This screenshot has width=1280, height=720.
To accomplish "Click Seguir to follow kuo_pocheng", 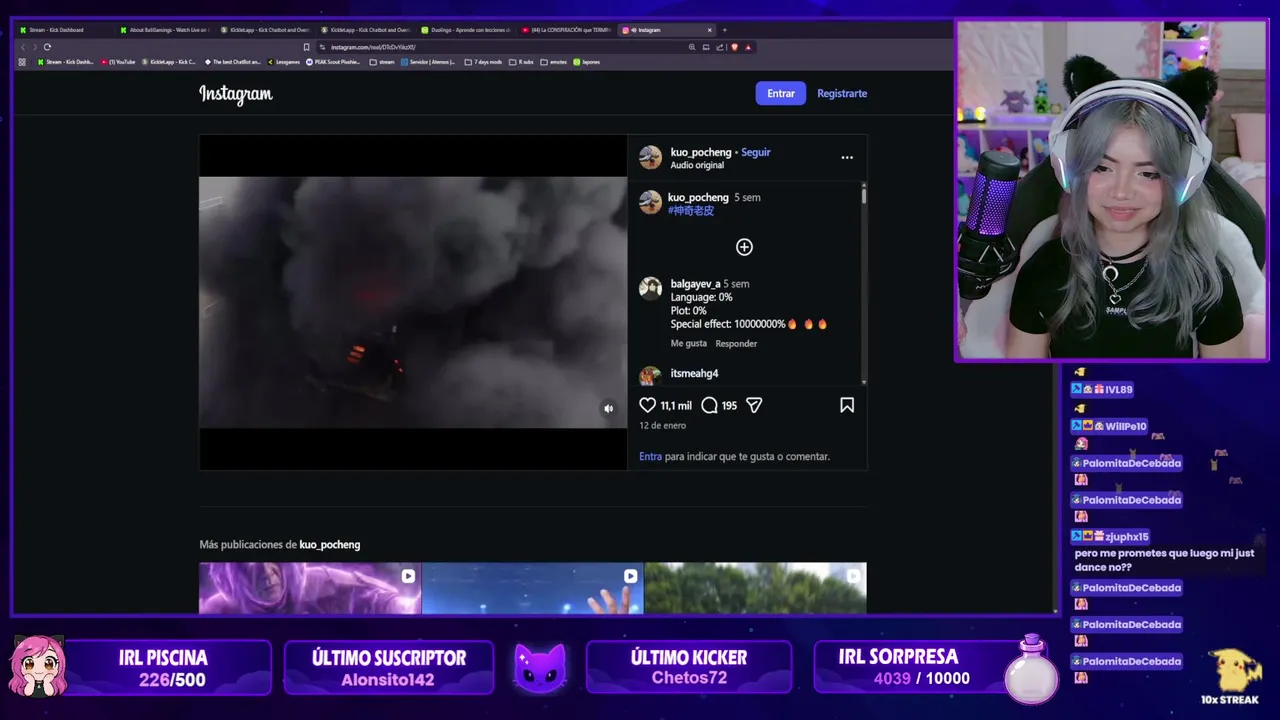I will (756, 152).
